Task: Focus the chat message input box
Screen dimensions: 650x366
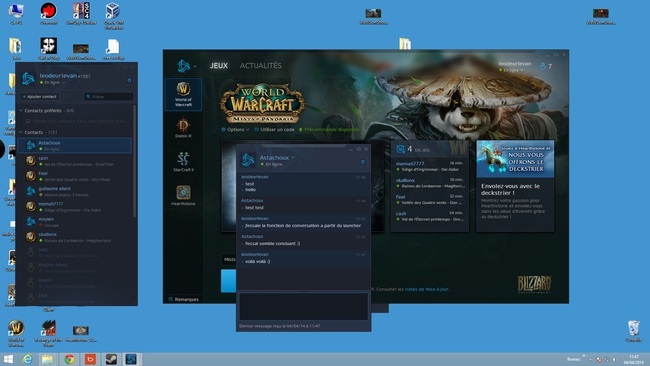Action: click(x=303, y=306)
